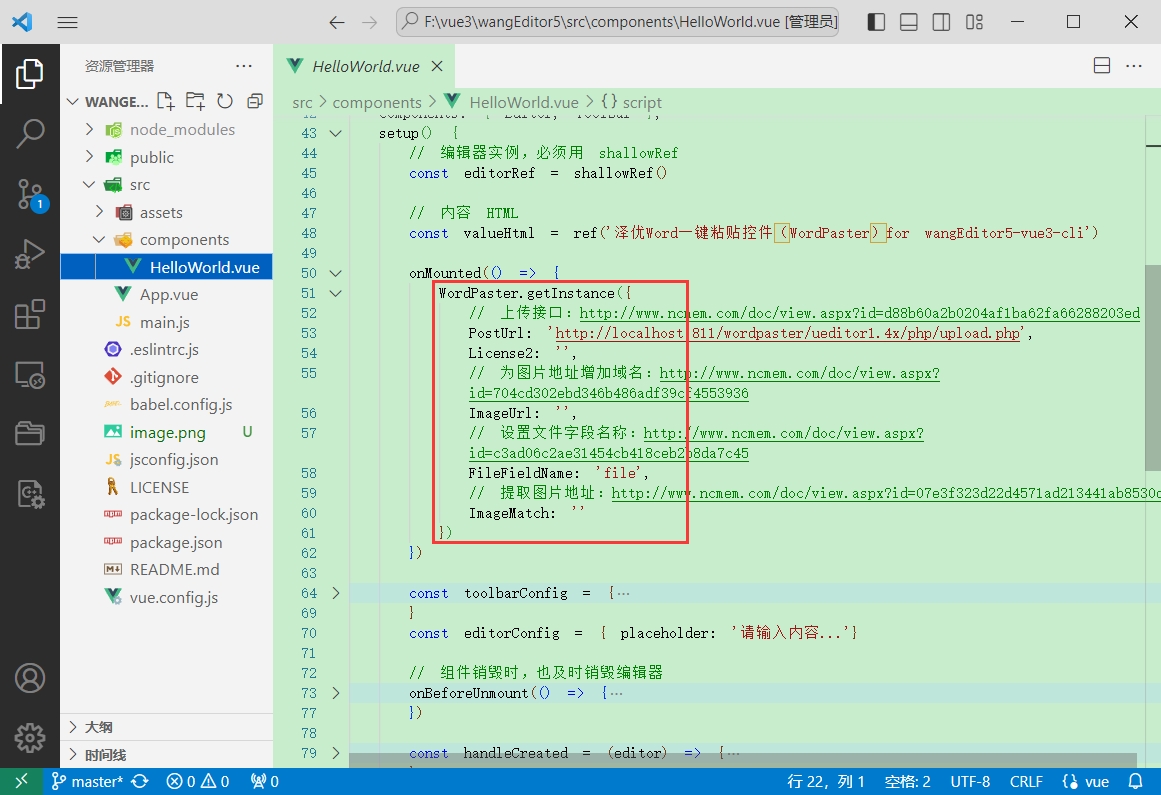This screenshot has height=795, width=1161.
Task: Open the hamburger application menu
Action: coord(67,22)
